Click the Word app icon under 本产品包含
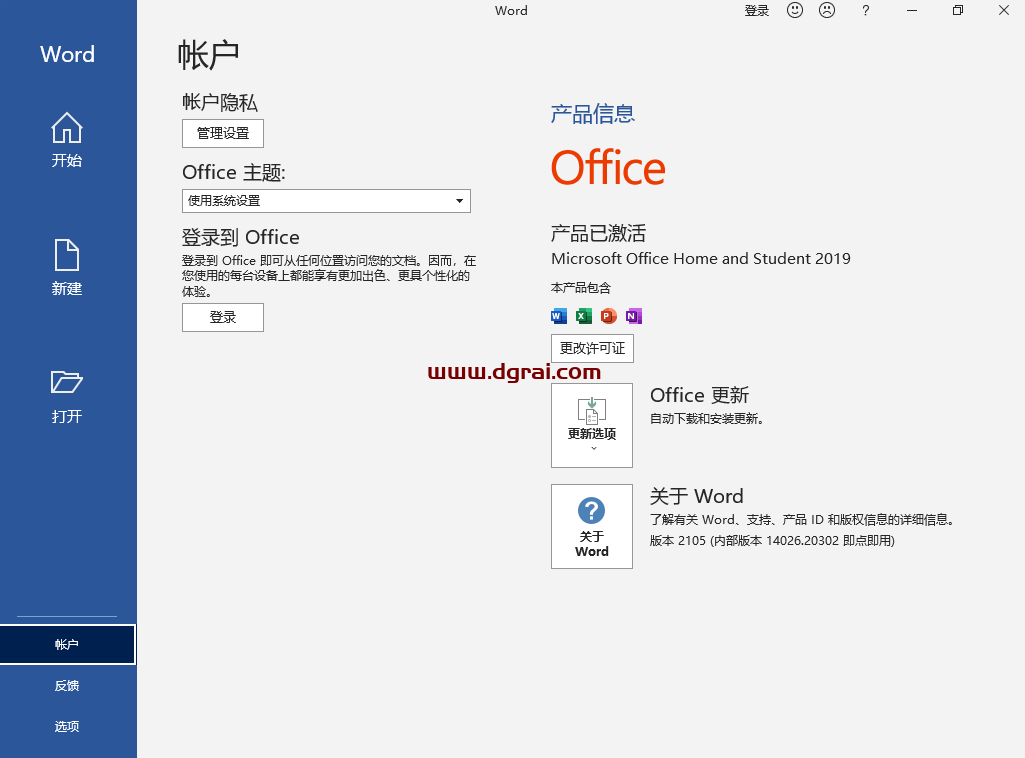This screenshot has width=1025, height=758. point(559,316)
